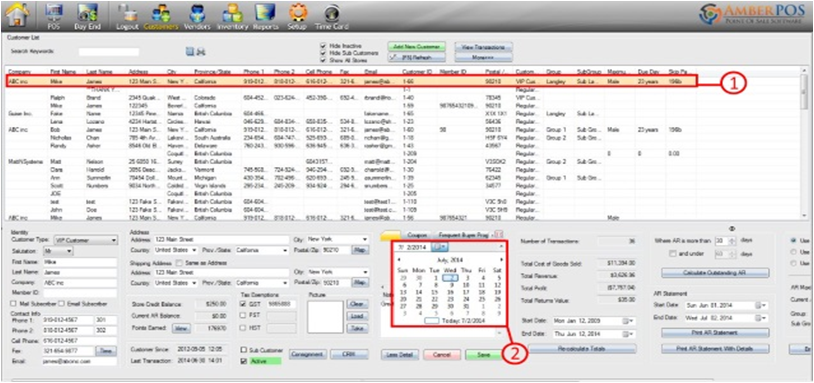
Task: Go to the Home screen icon
Action: point(18,16)
